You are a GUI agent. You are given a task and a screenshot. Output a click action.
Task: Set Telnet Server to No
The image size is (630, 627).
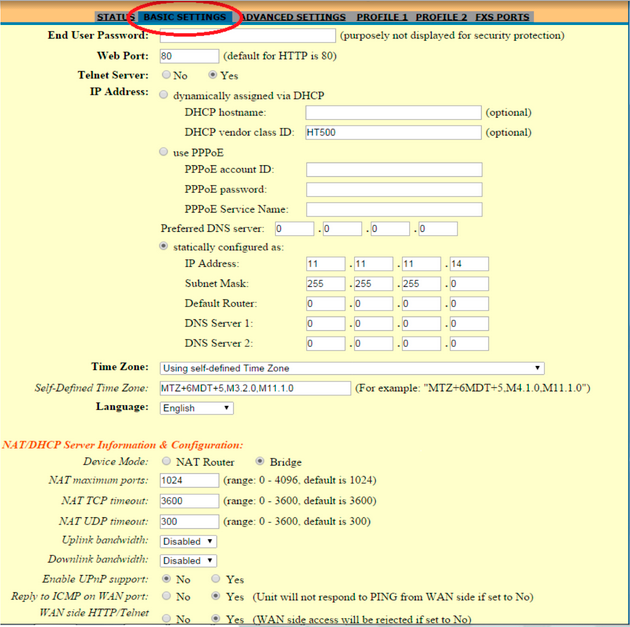(166, 75)
